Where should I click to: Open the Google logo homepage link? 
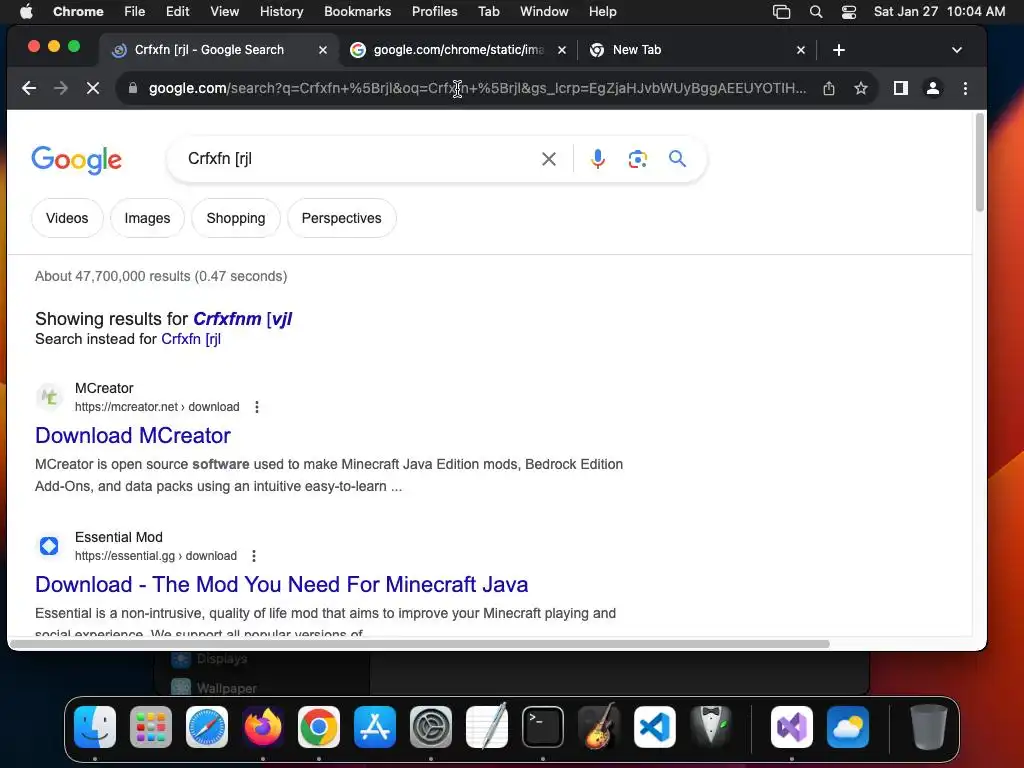pyautogui.click(x=76, y=160)
